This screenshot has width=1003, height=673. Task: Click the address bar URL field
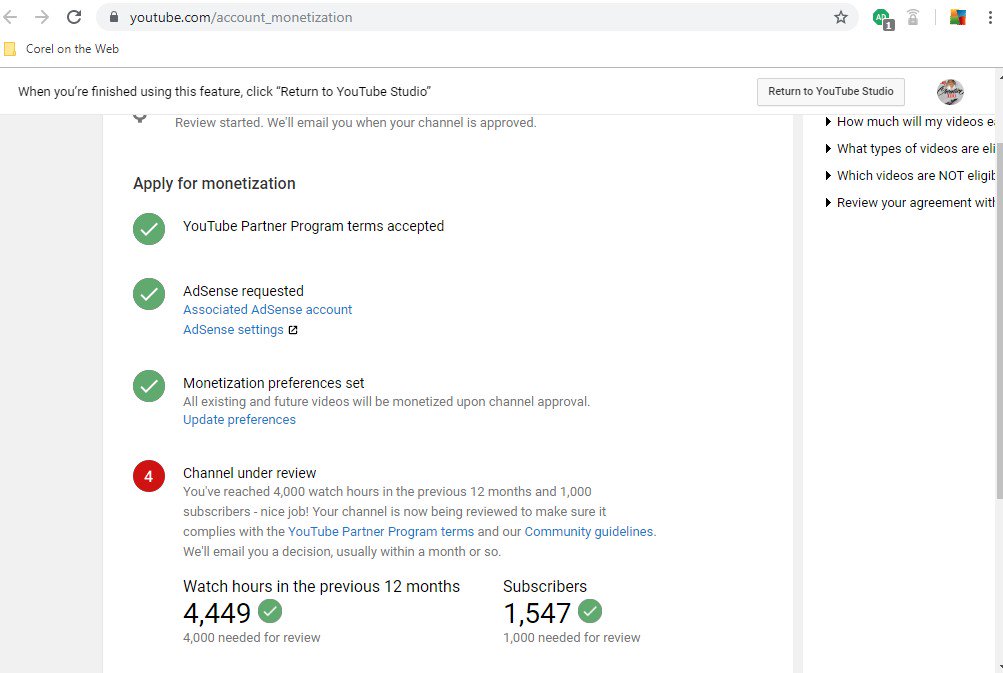click(477, 17)
